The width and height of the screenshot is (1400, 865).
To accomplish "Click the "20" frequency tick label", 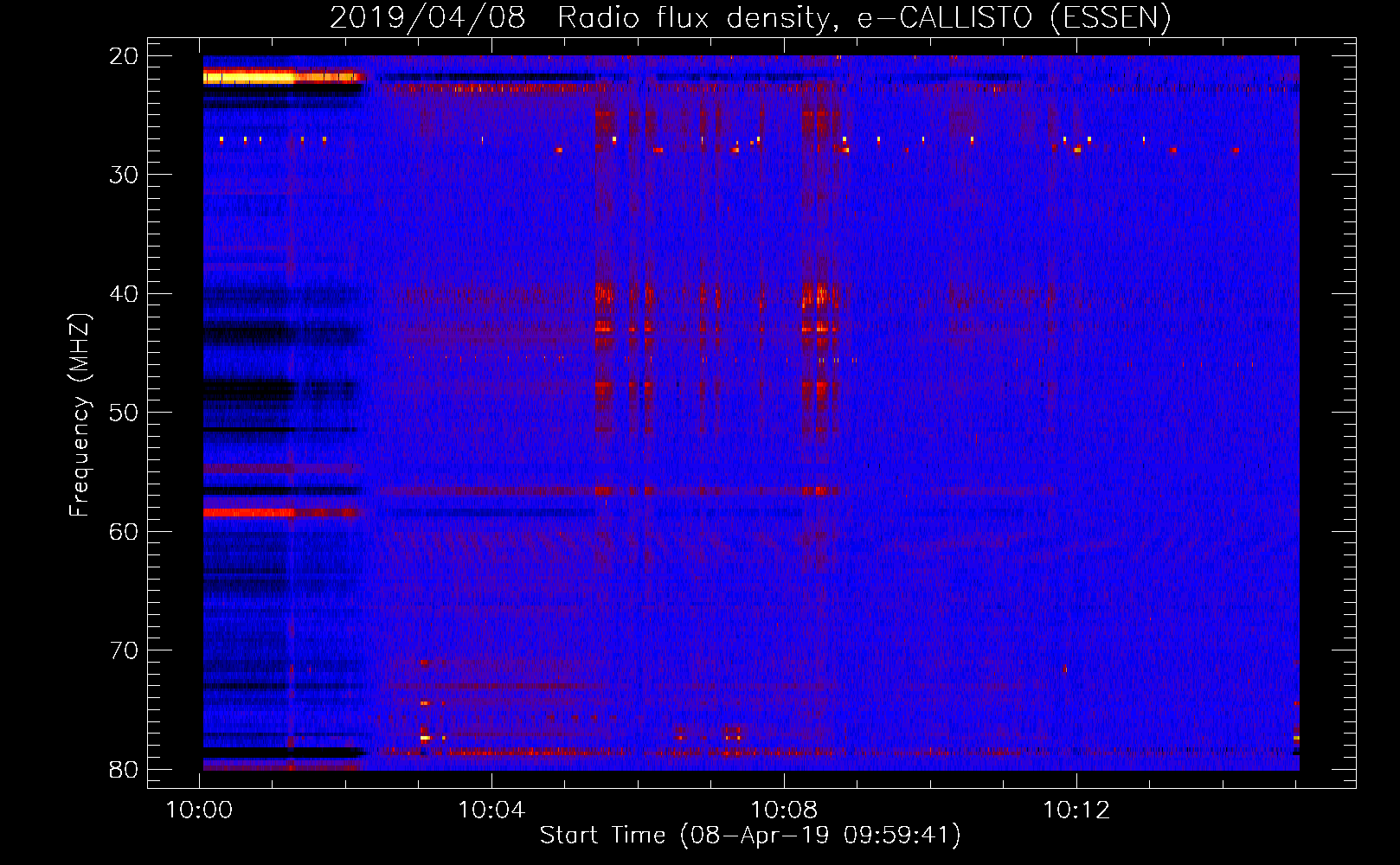I will point(125,56).
